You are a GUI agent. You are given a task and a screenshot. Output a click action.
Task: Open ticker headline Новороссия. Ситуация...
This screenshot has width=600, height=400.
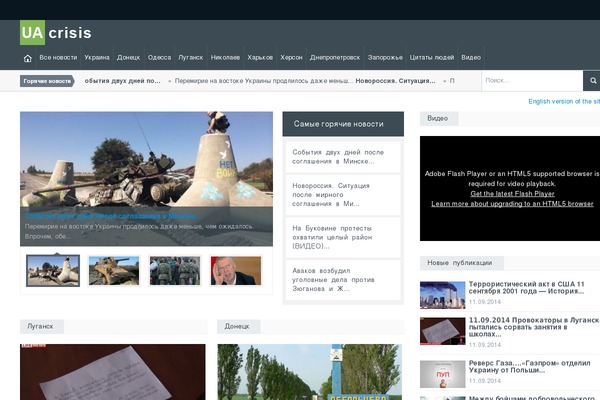[x=395, y=81]
